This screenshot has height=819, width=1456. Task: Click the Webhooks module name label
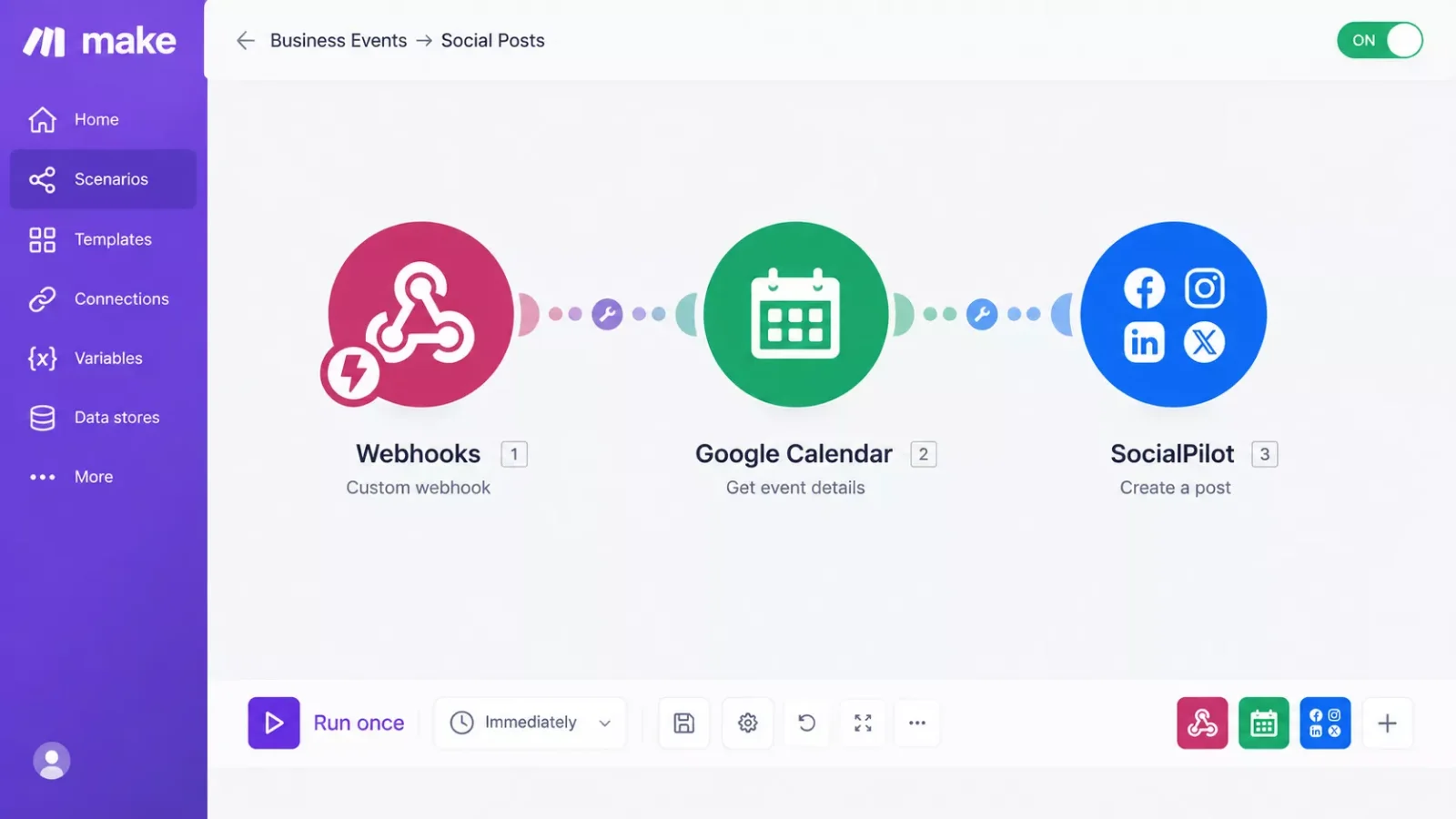418,453
